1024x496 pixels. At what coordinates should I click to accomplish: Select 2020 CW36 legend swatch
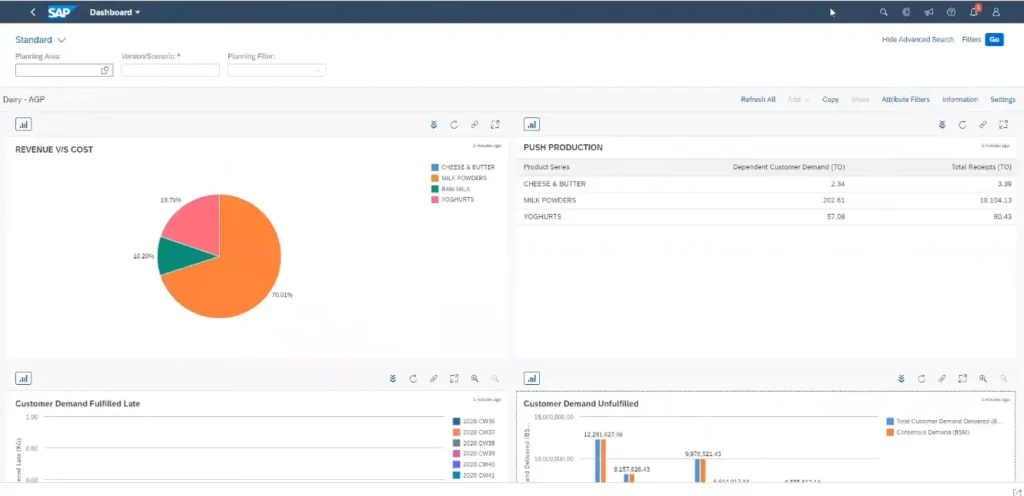[456, 422]
